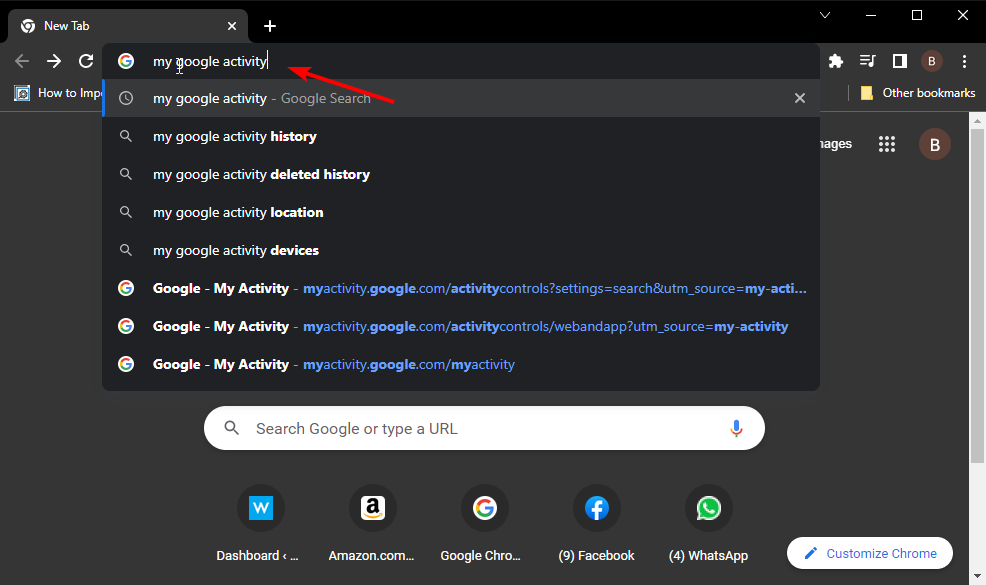
Task: Open the Chrome profile B avatar in toolbar
Action: (932, 61)
